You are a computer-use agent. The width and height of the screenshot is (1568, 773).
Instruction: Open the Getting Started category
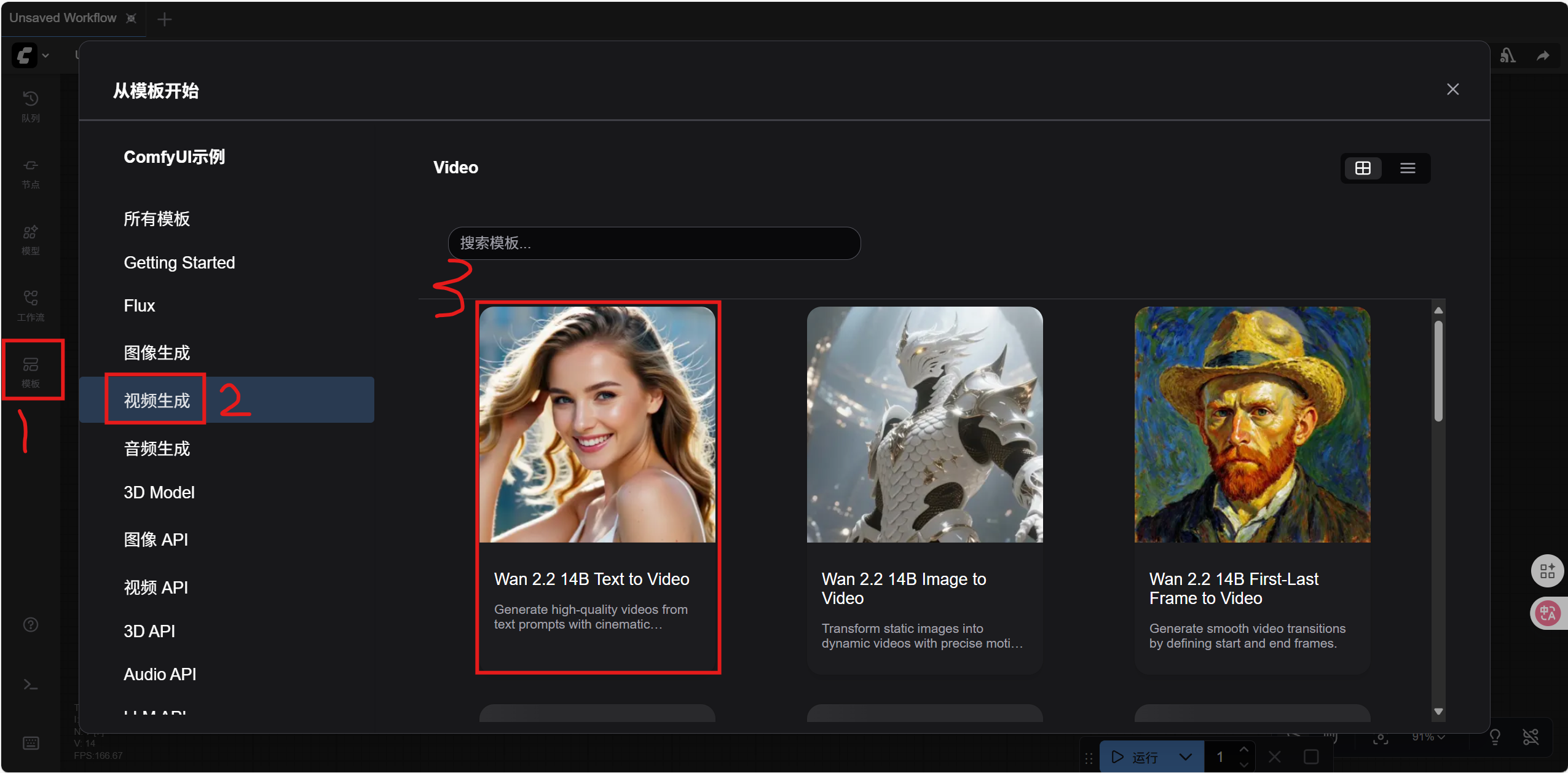[179, 262]
